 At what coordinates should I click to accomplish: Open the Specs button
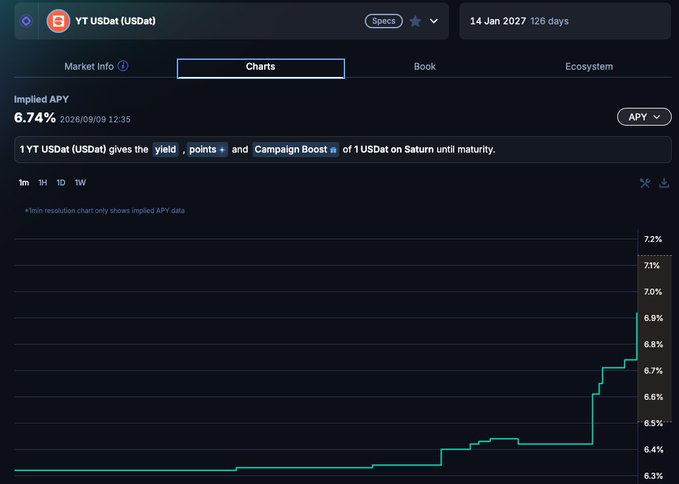pos(384,21)
